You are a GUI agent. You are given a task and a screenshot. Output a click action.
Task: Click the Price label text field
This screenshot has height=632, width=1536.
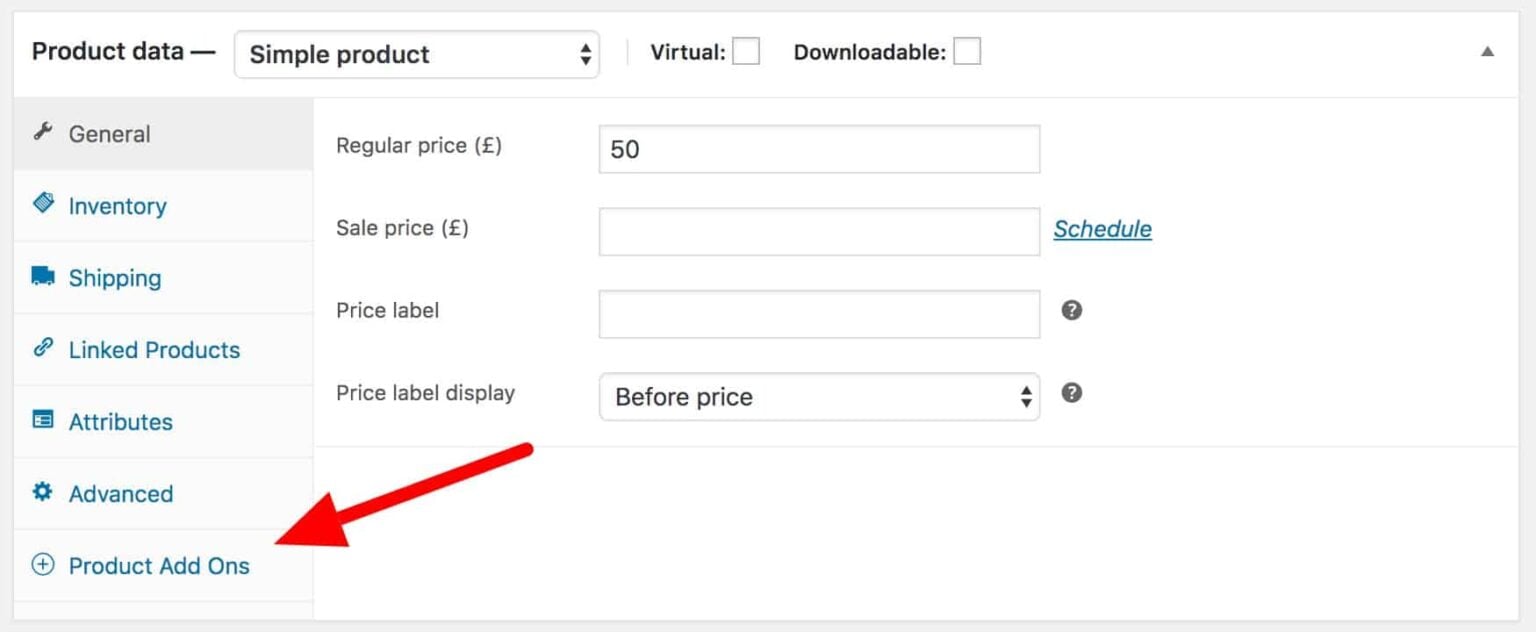[x=819, y=314]
